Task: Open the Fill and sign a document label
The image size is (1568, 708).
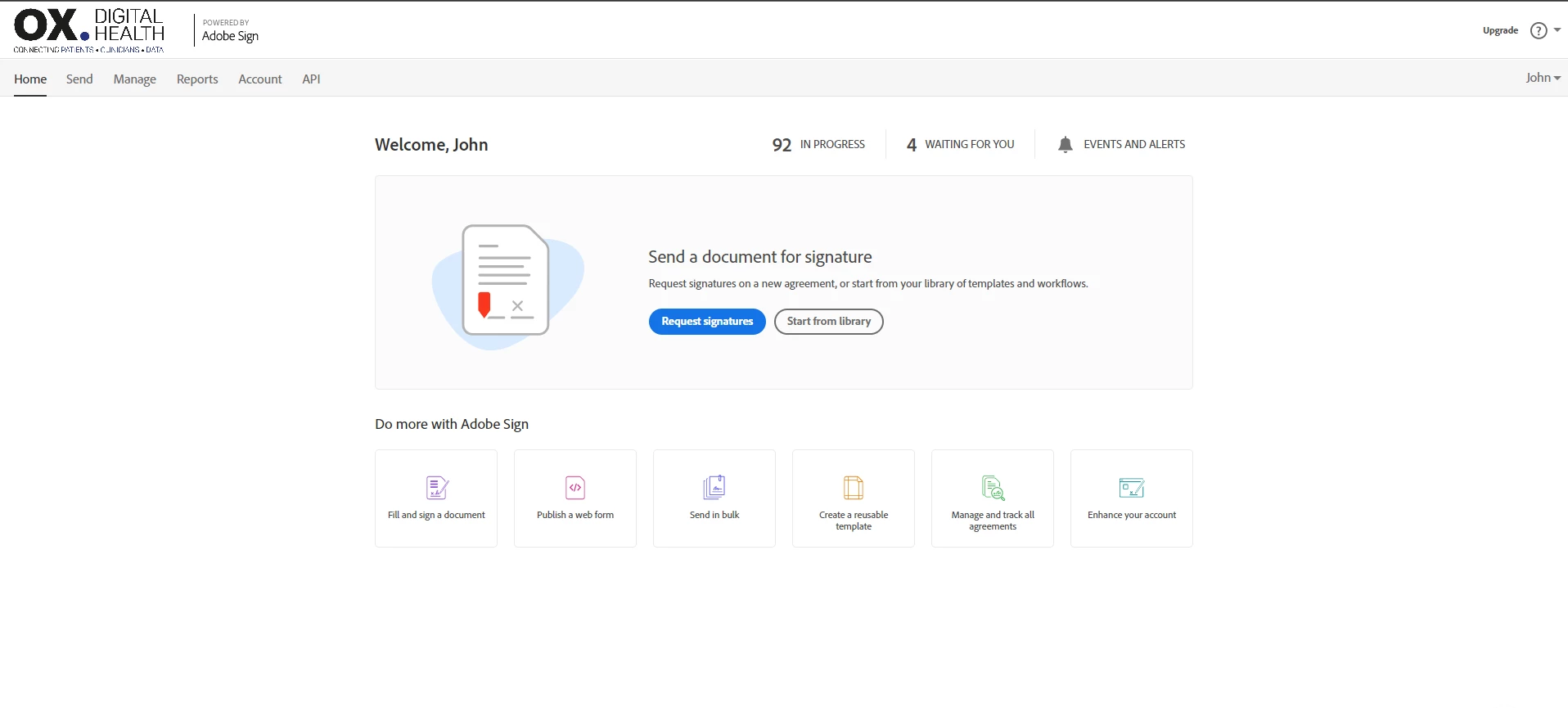Action: point(436,515)
